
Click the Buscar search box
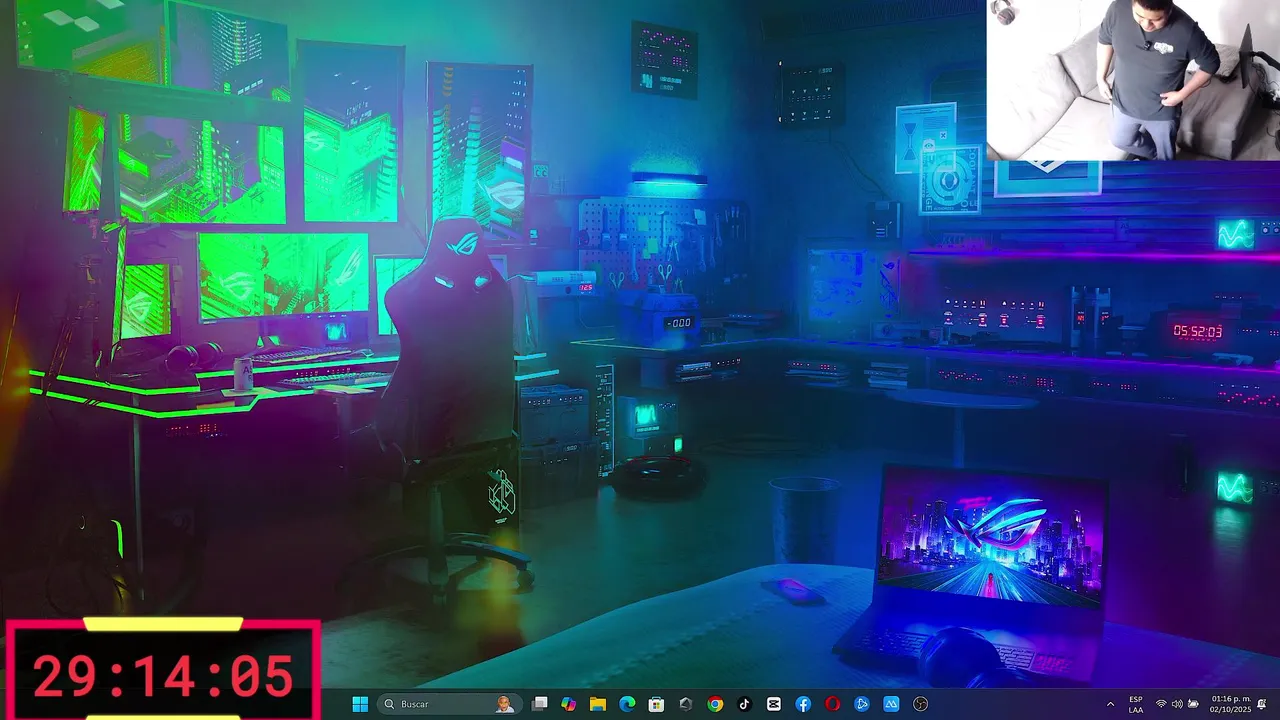click(x=448, y=704)
